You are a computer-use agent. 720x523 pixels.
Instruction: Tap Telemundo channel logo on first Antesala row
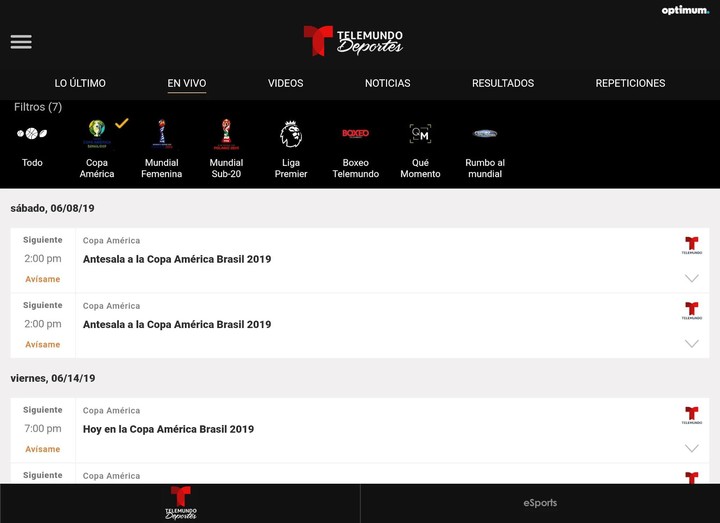pos(692,245)
